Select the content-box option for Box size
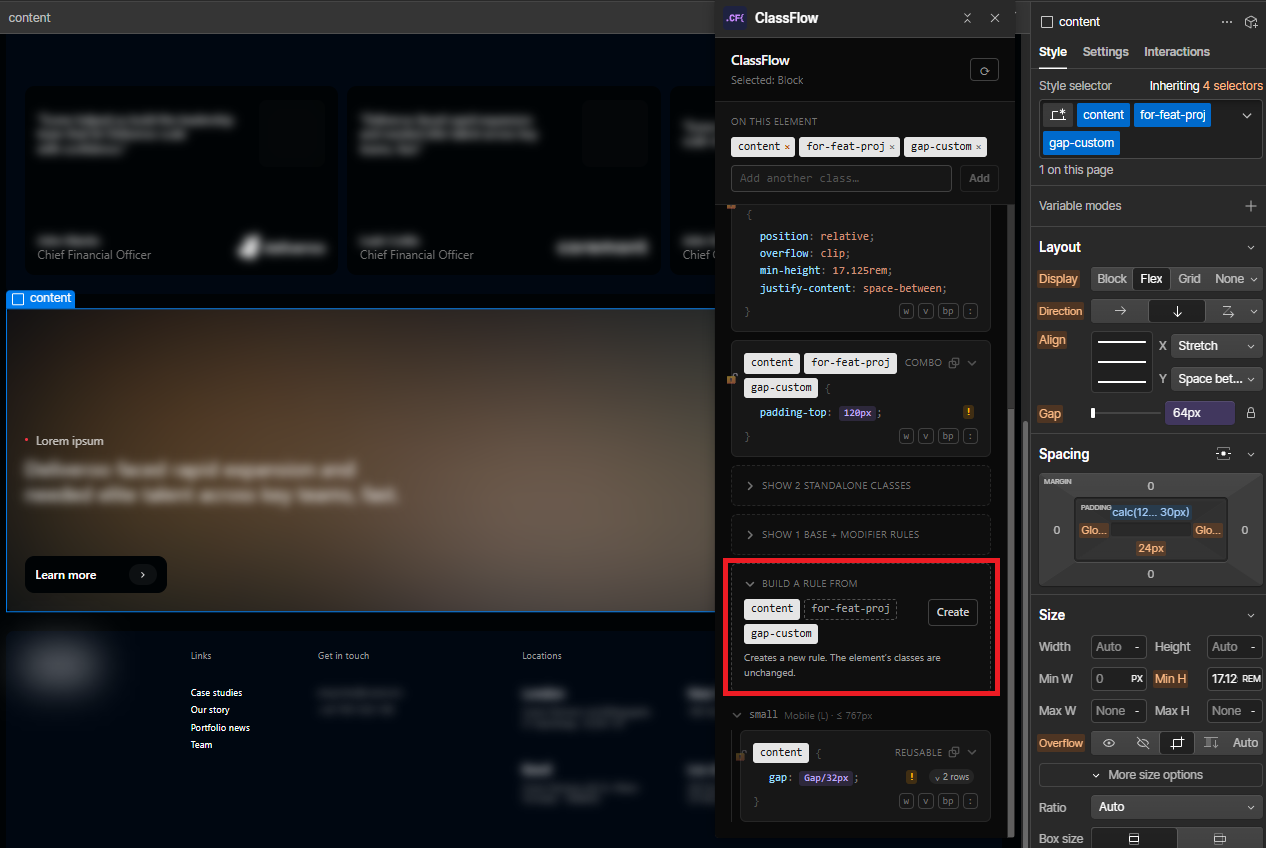This screenshot has width=1266, height=848. tap(1220, 838)
